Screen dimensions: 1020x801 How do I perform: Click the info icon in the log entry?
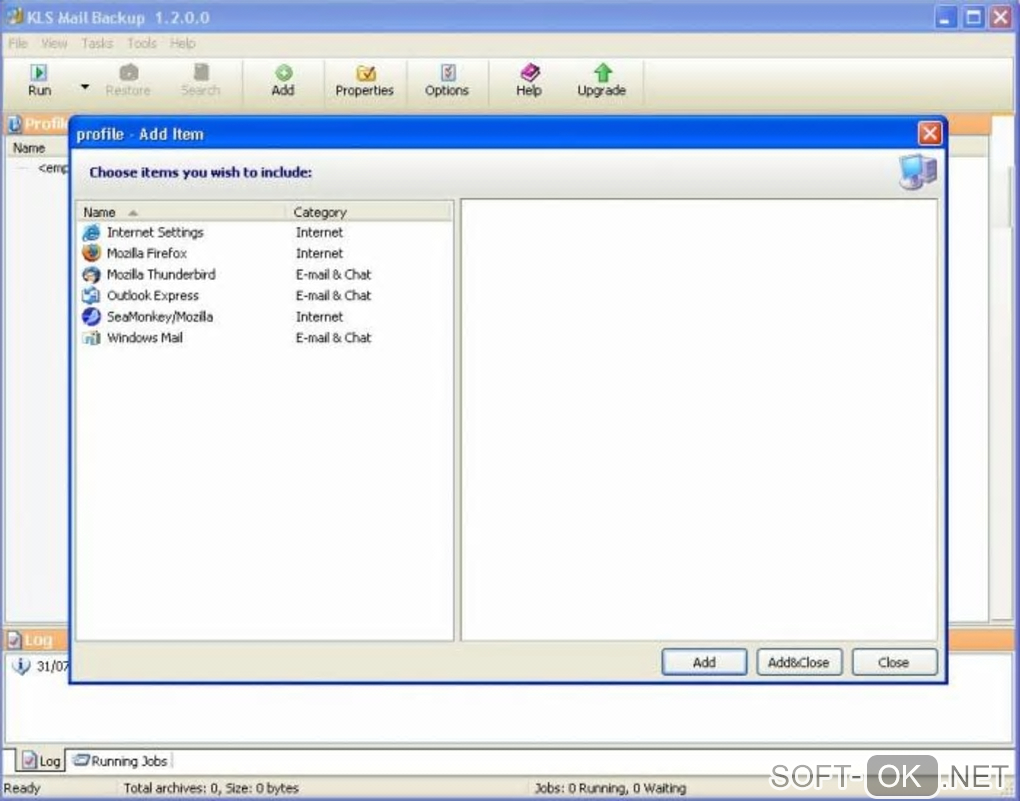click(x=21, y=666)
